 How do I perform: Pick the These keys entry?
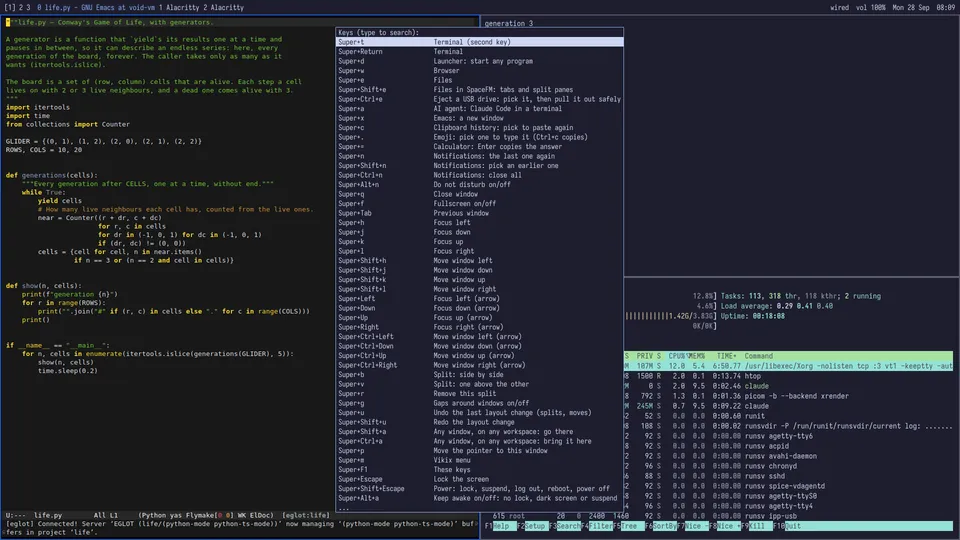click(x=479, y=470)
